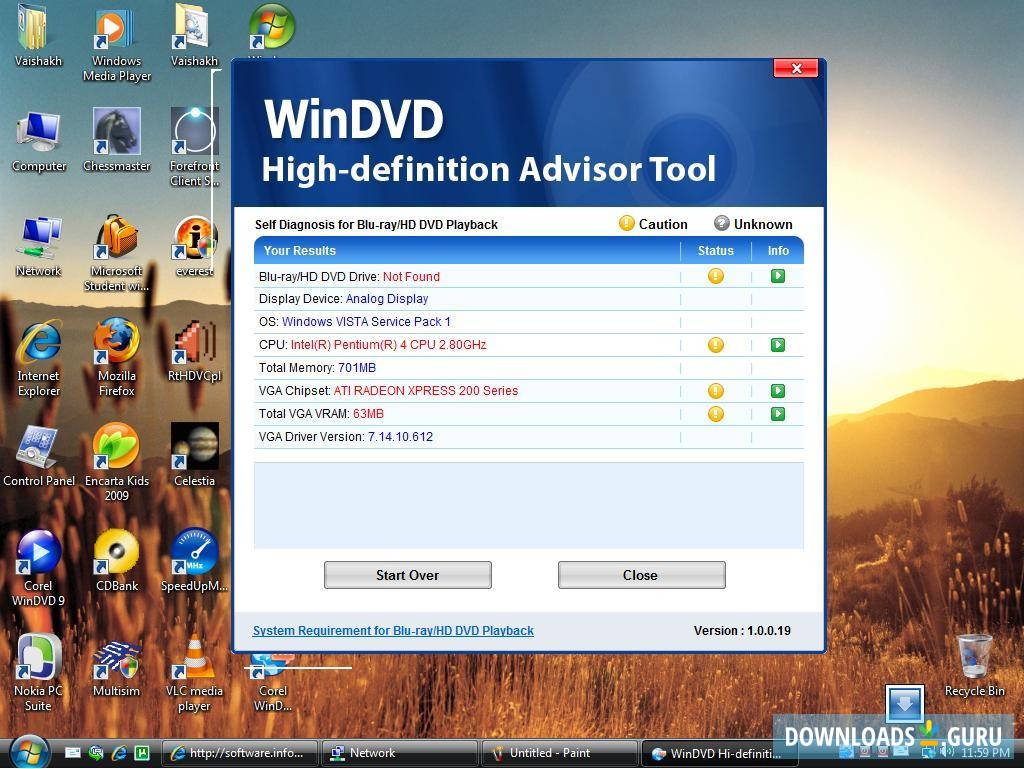Open Windows Media Player desktop icon
The height and width of the screenshot is (769, 1024).
(x=117, y=44)
